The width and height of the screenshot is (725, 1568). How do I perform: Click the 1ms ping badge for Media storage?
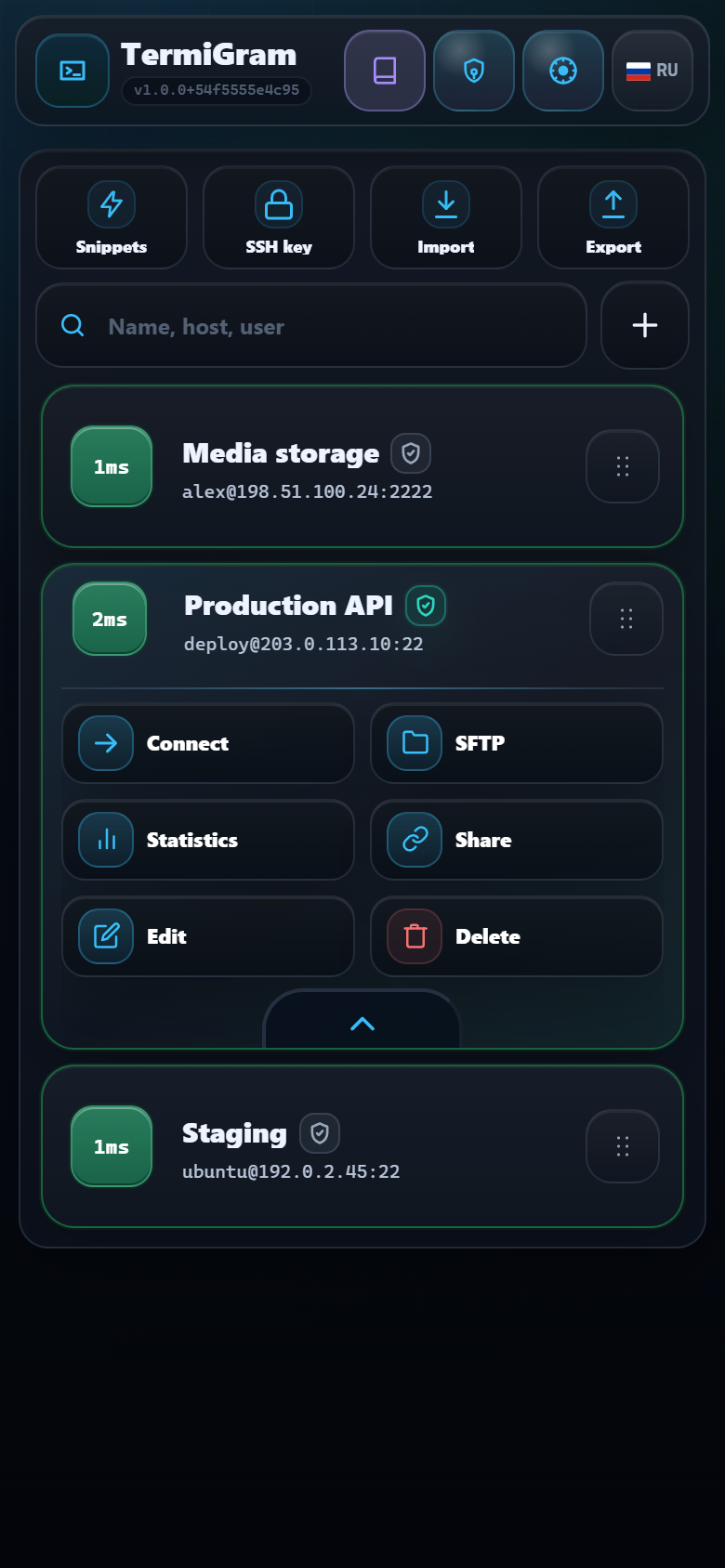(112, 466)
